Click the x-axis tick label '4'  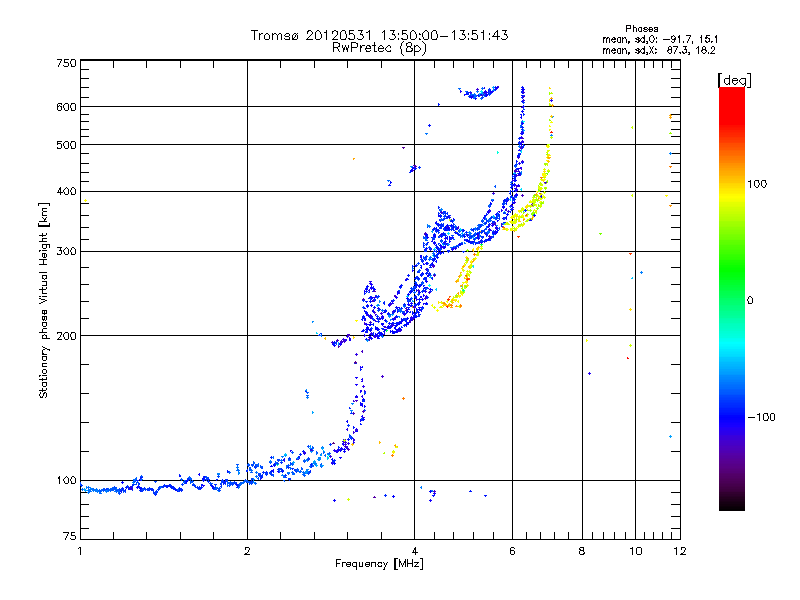[x=414, y=551]
